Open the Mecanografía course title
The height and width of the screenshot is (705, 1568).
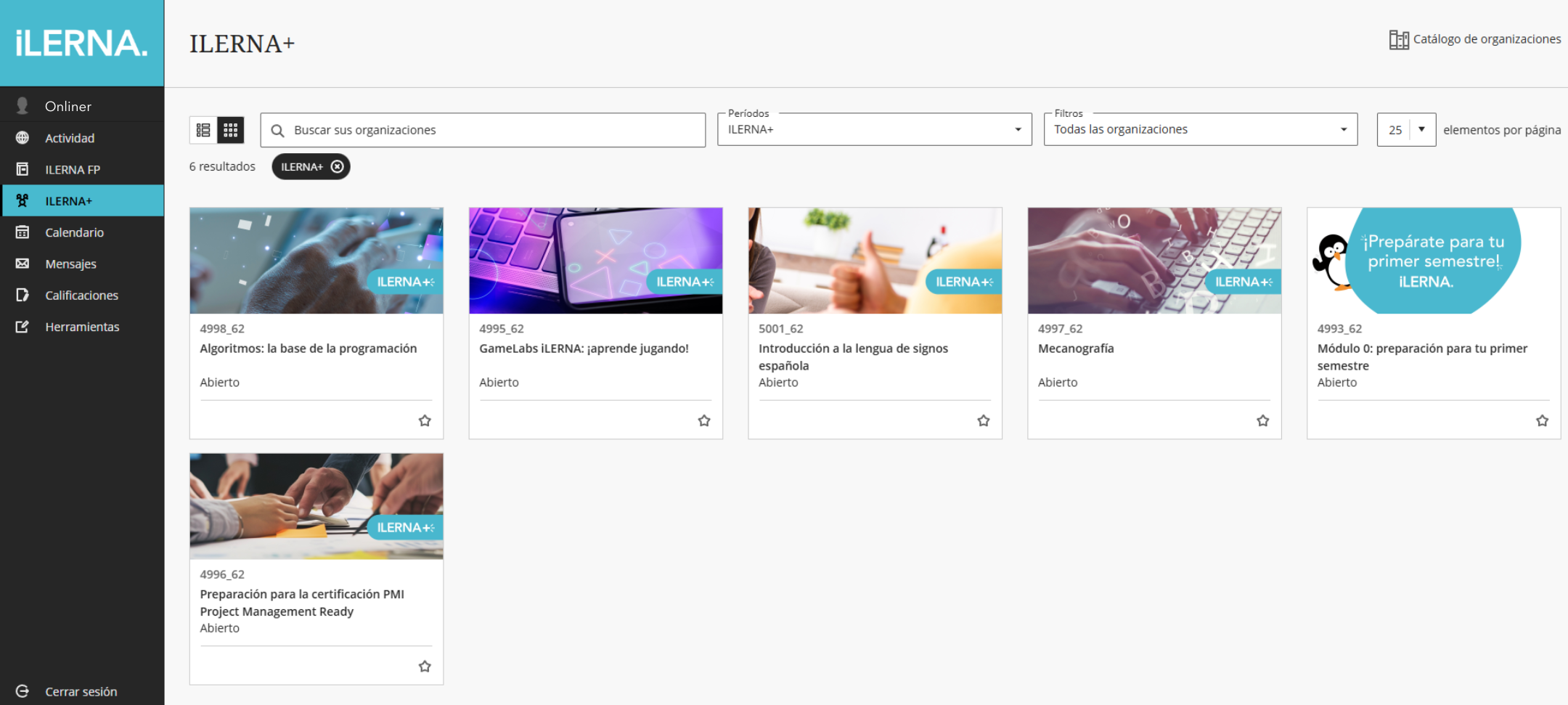pos(1076,349)
